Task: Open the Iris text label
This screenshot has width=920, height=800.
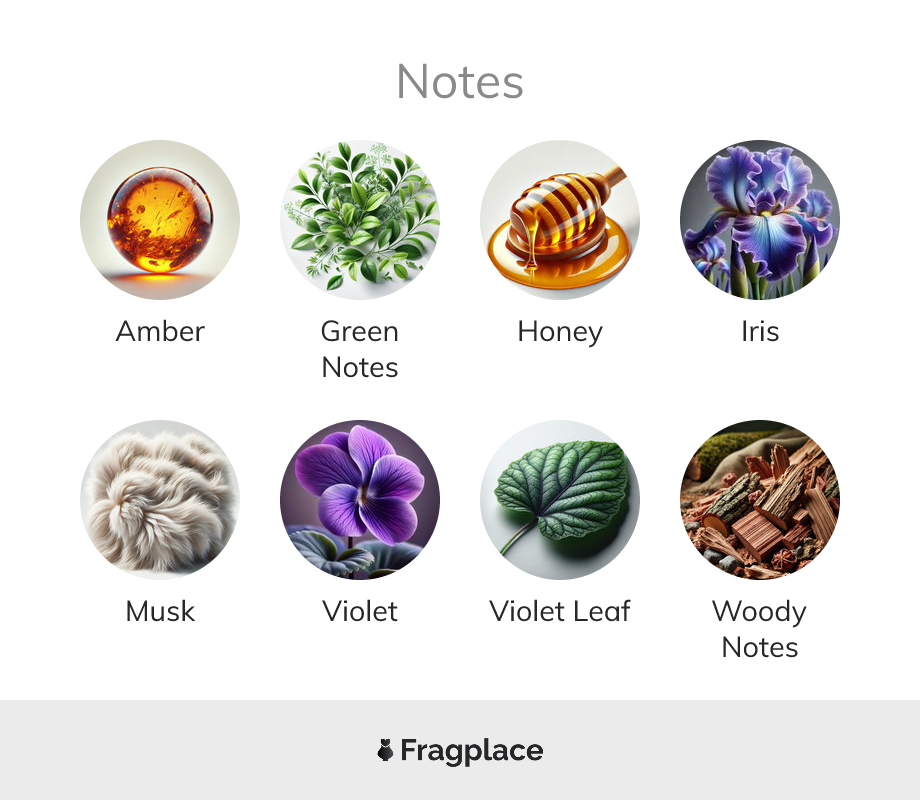Action: click(x=760, y=331)
